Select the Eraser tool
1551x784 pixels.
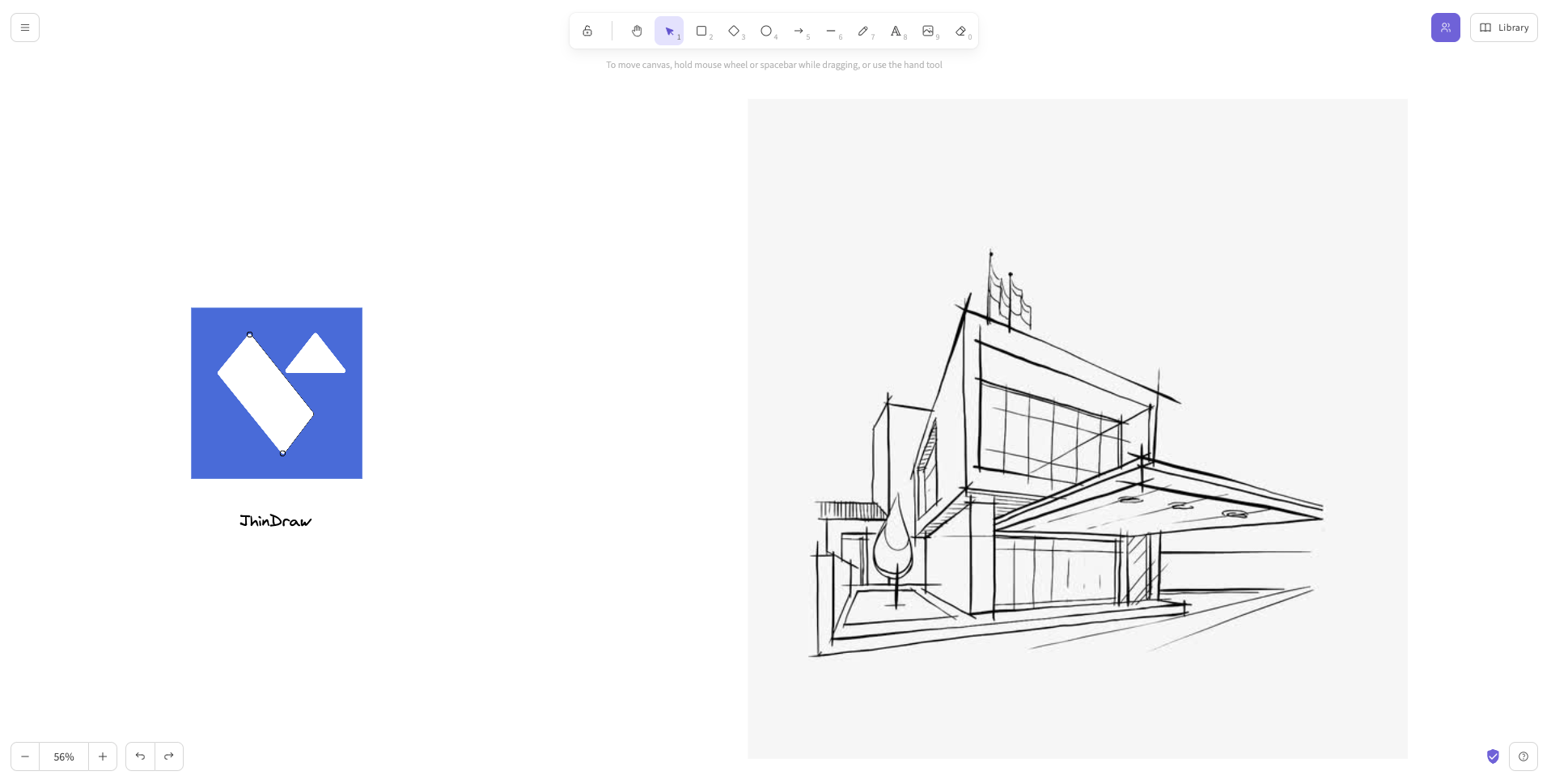click(960, 31)
